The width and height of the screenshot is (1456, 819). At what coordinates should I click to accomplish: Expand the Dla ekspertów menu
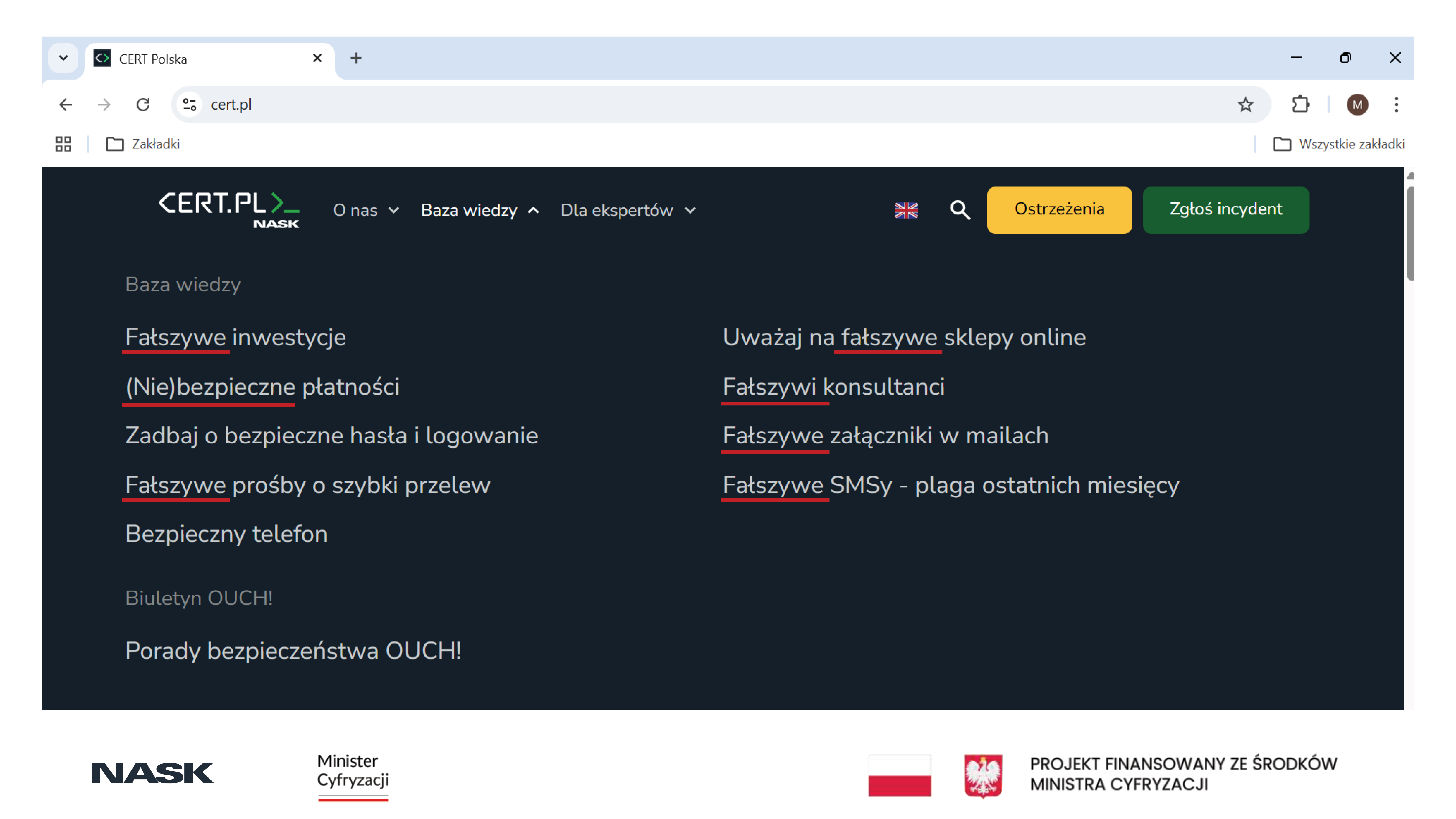pyautogui.click(x=628, y=210)
